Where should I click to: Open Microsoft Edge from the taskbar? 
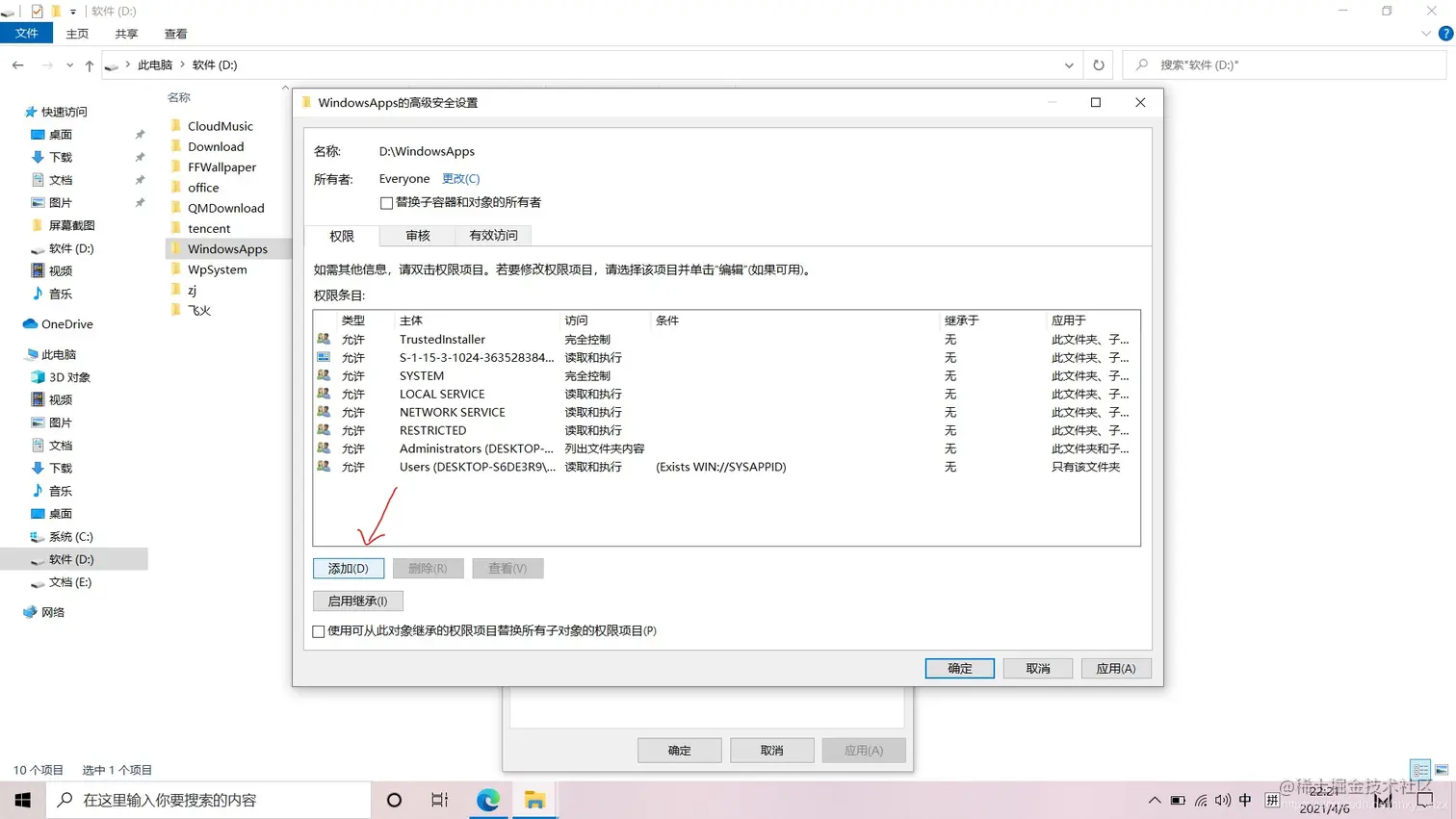click(x=488, y=800)
